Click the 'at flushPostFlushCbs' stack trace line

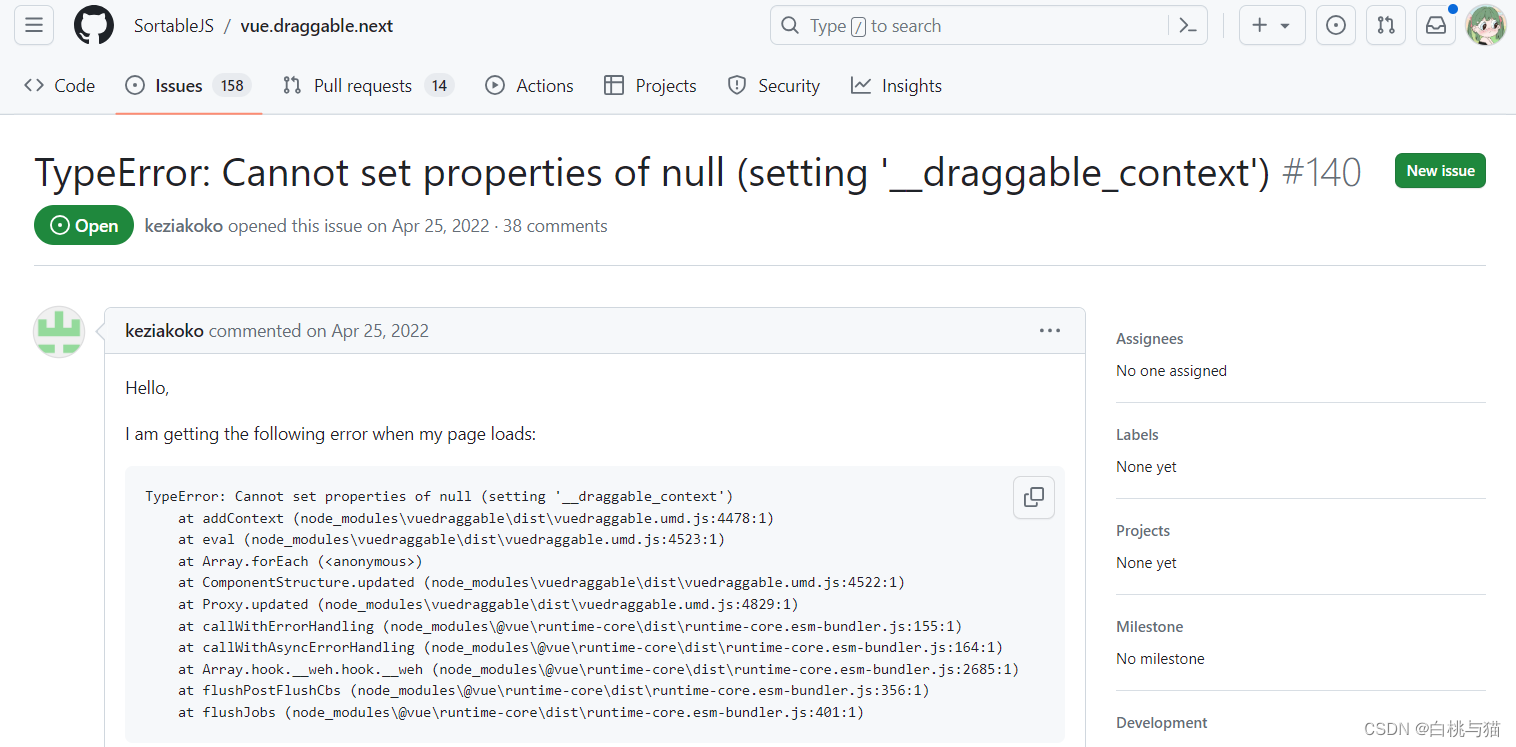554,690
